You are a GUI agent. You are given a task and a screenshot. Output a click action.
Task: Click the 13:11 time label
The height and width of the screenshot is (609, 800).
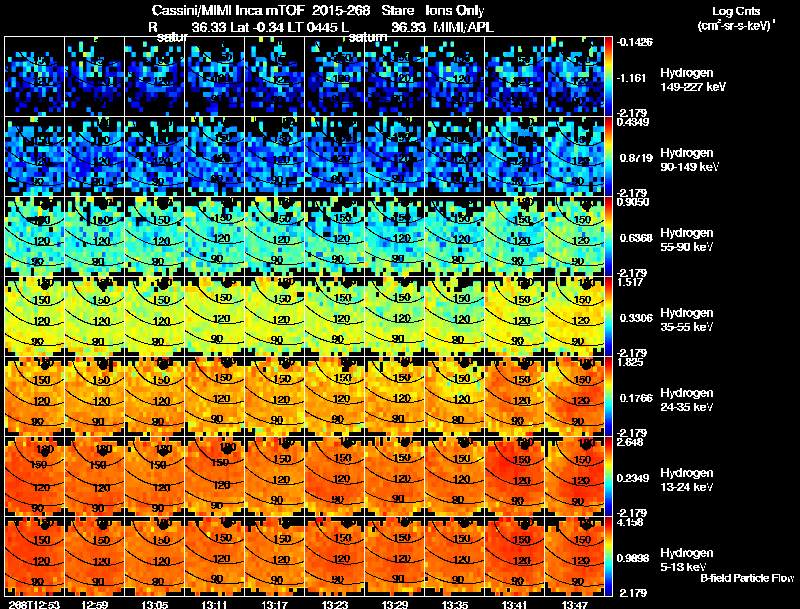214,605
